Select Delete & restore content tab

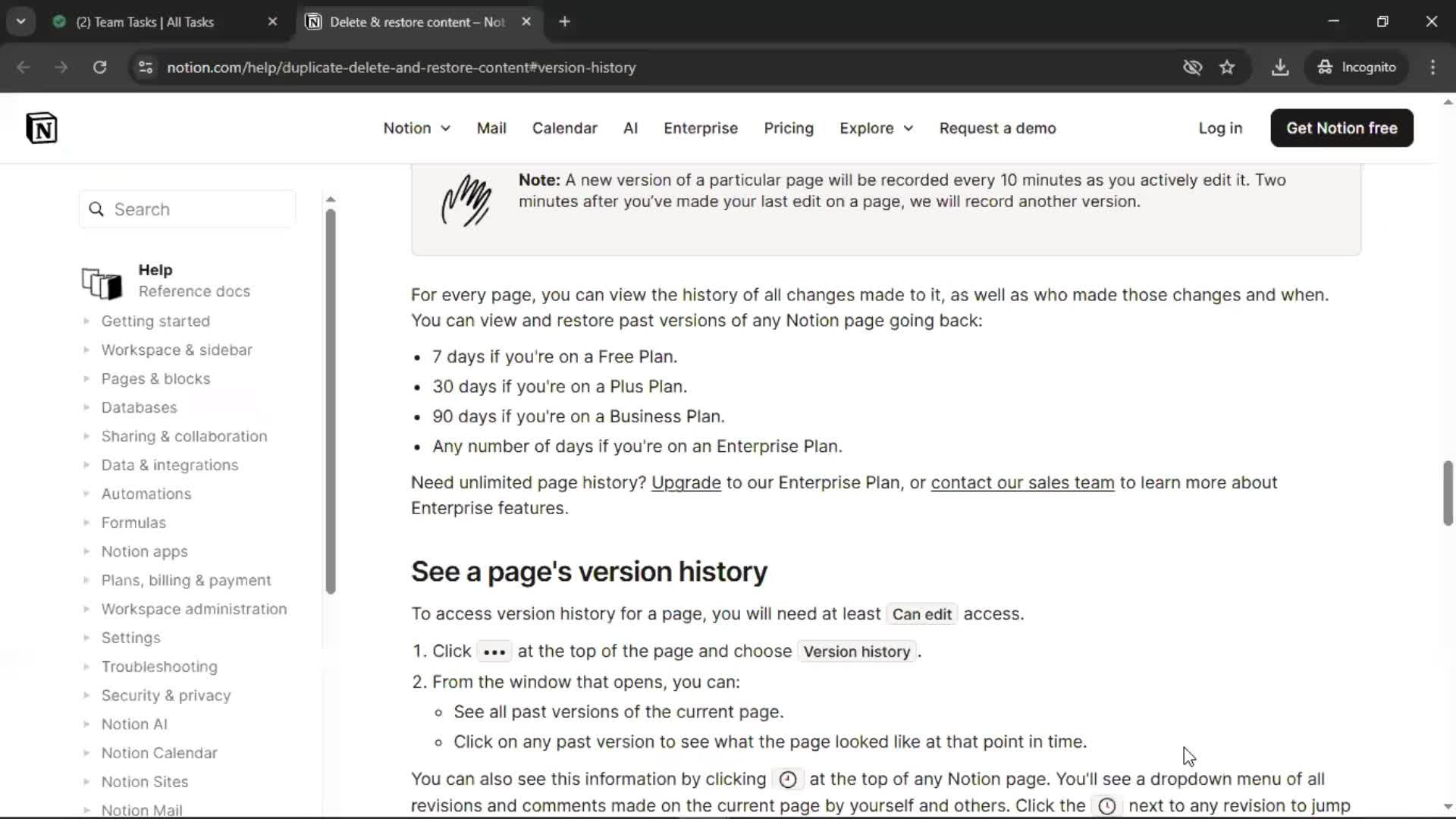point(416,22)
